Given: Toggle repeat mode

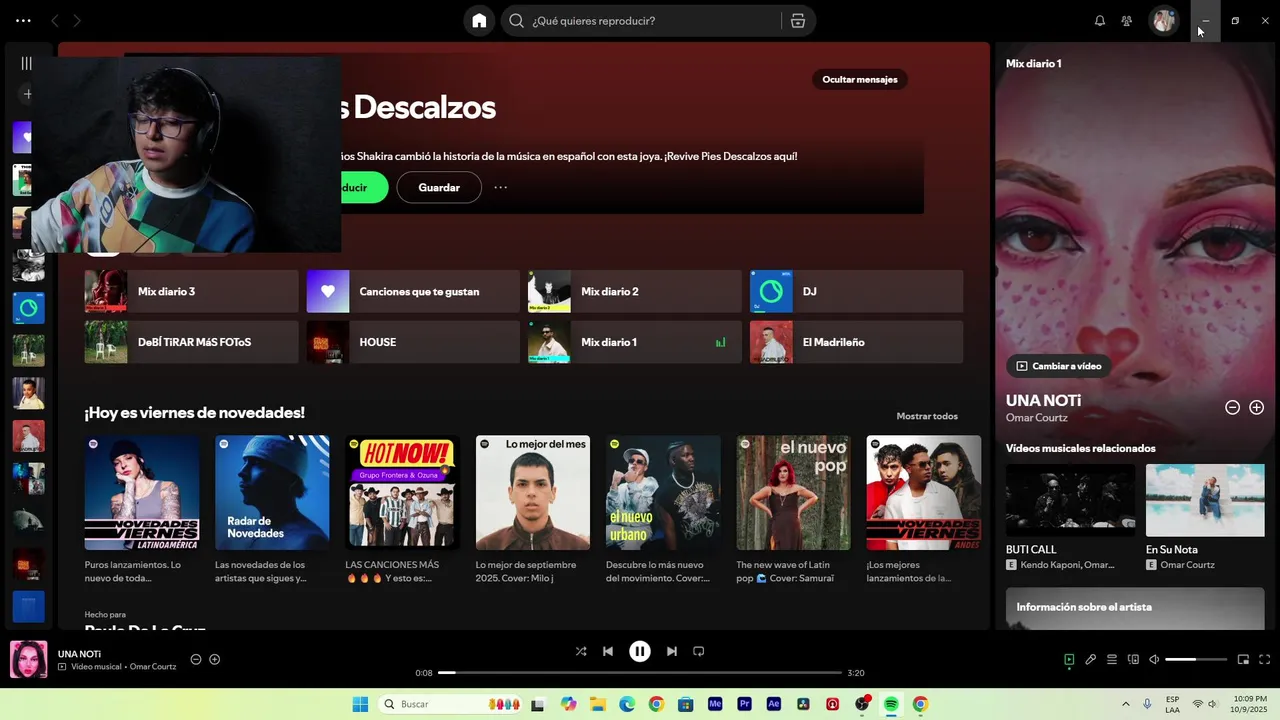Looking at the screenshot, I should pos(699,651).
